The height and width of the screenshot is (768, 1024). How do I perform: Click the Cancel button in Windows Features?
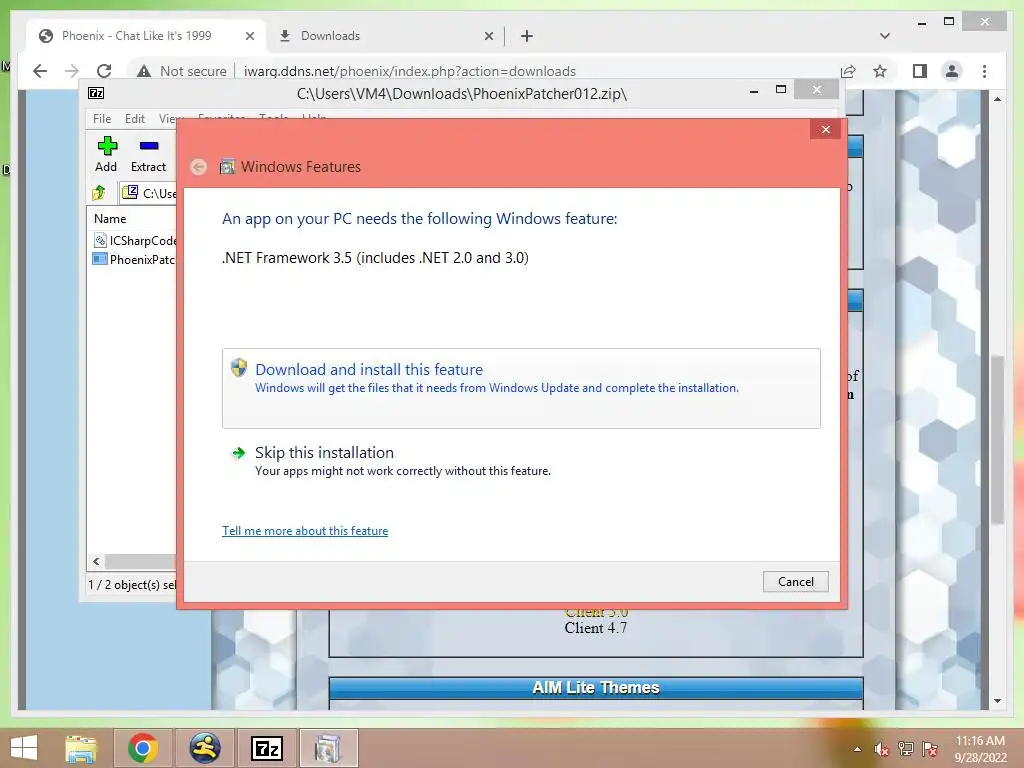795,582
